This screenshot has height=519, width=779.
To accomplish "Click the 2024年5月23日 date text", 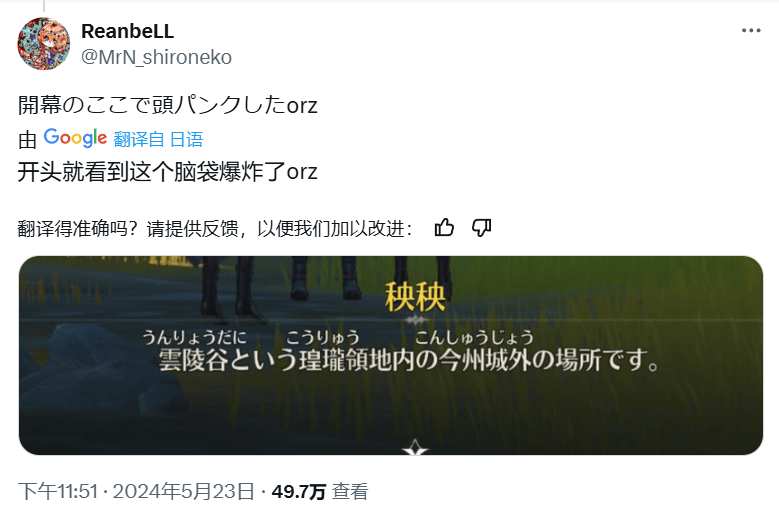I will tap(184, 492).
